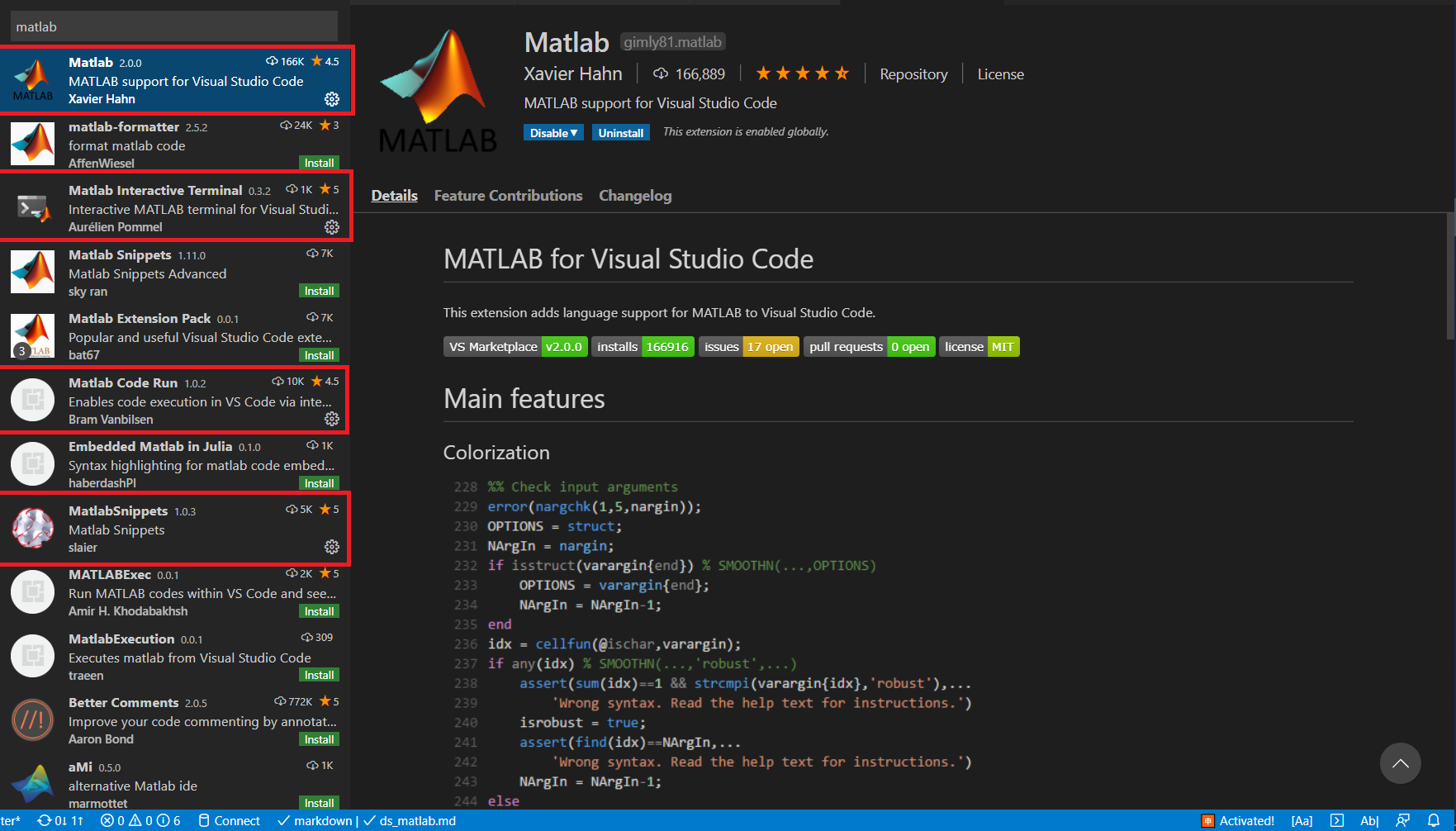Click the Matlab Extension Pack icon

(x=33, y=336)
